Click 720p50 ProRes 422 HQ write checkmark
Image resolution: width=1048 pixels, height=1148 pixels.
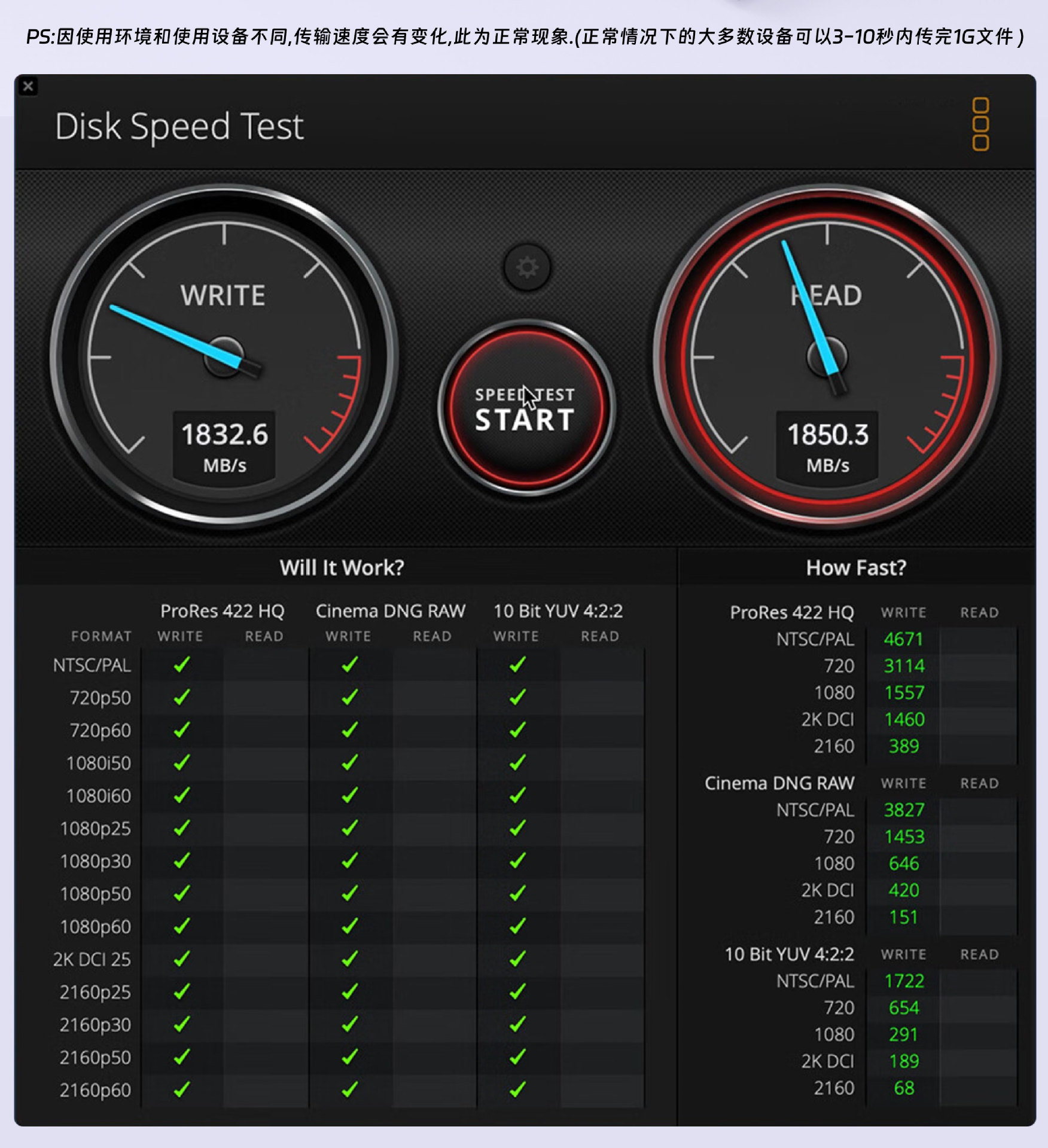(x=182, y=697)
